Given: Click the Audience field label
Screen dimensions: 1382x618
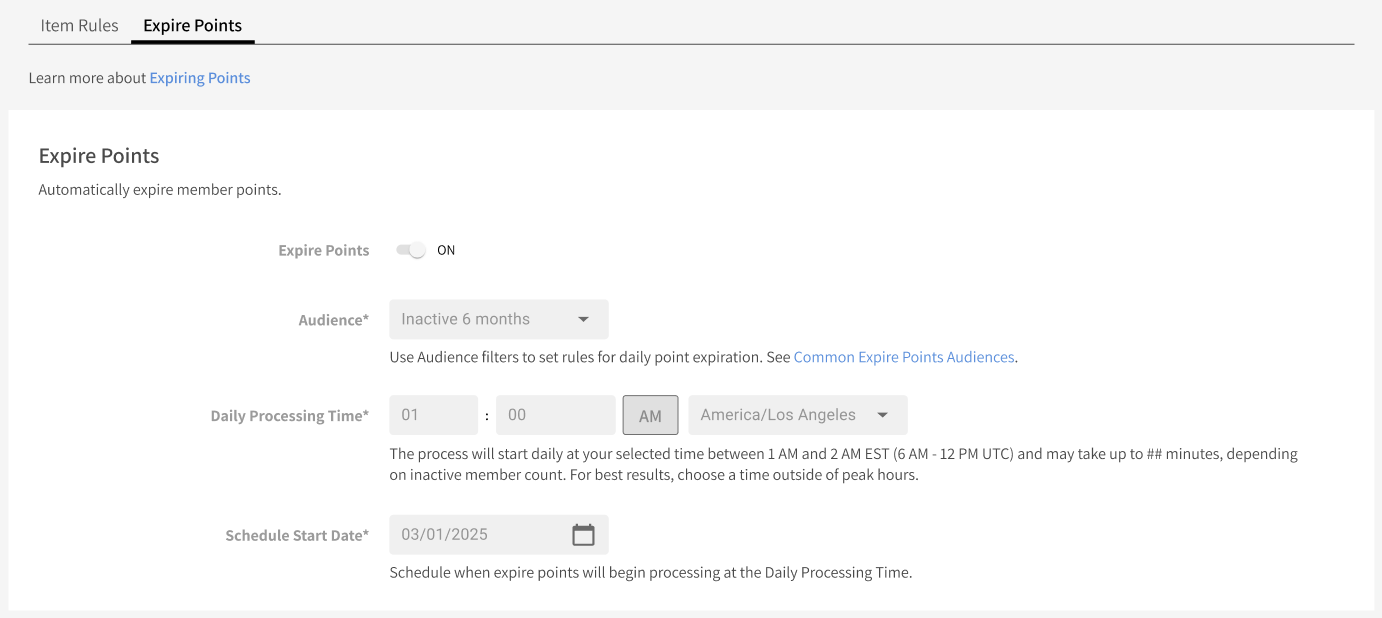Looking at the screenshot, I should [333, 320].
